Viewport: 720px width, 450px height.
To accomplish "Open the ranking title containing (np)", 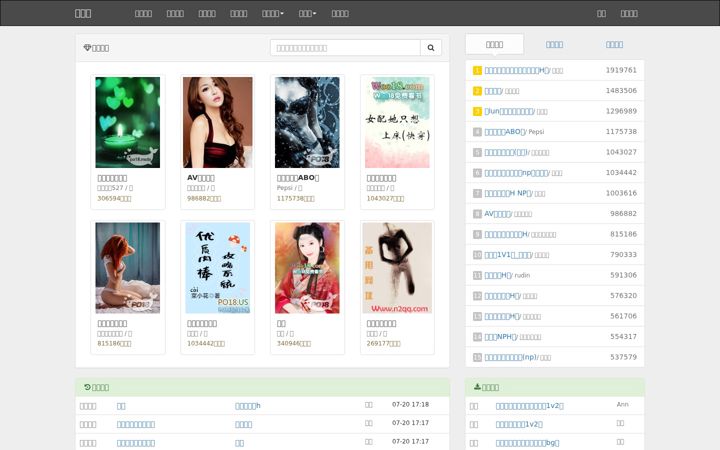I will (x=511, y=357).
